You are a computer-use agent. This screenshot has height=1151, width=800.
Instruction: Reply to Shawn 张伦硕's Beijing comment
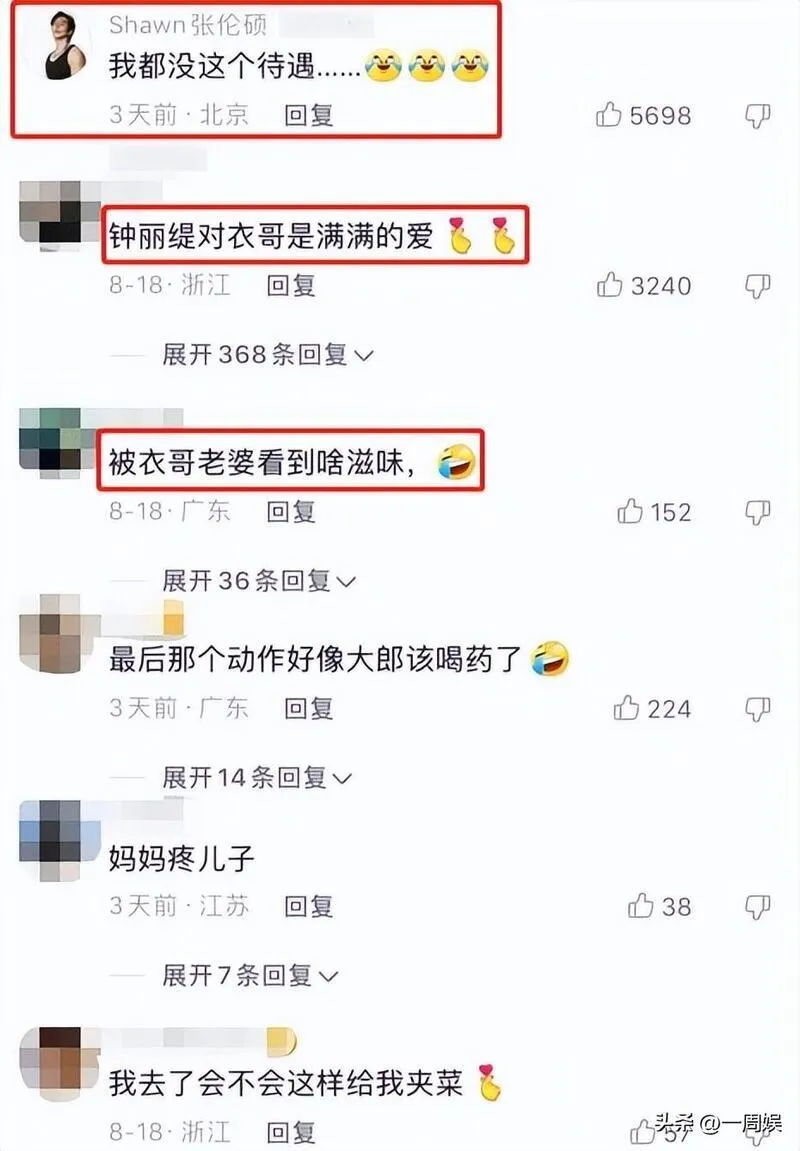[309, 115]
